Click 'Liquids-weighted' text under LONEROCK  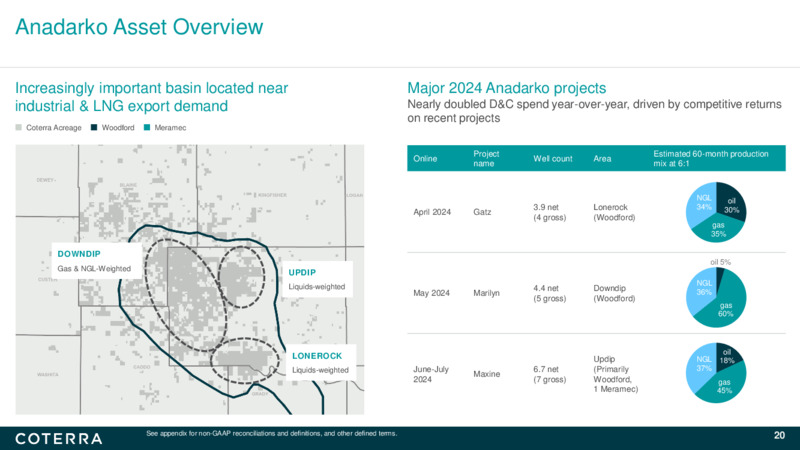click(320, 370)
